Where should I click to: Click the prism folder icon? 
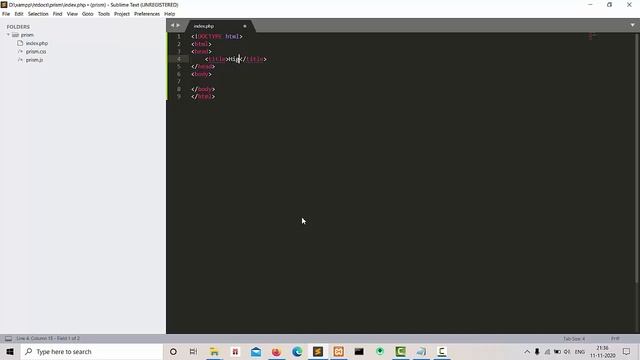(16, 35)
